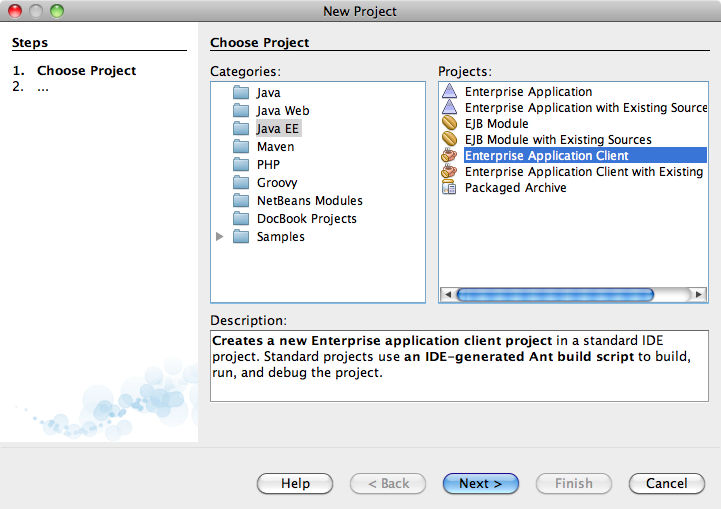Viewport: 721px width, 509px height.
Task: Select the Java EE category
Action: click(x=278, y=128)
